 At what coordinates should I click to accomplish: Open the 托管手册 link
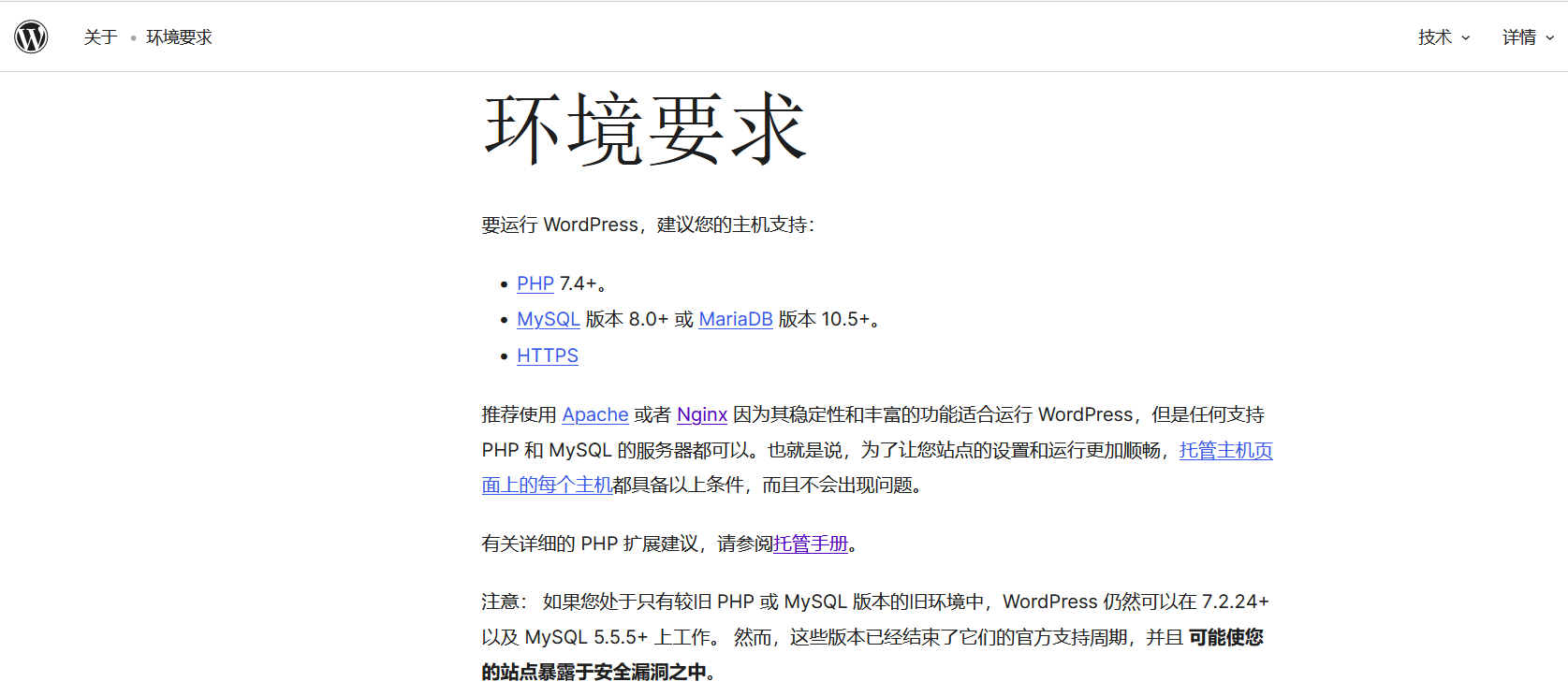(811, 544)
